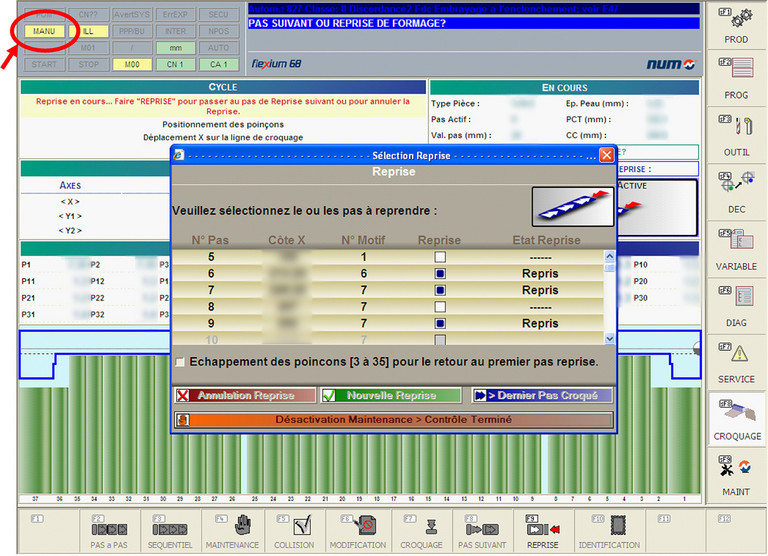Close the Sélection Reprise dialog
Image resolution: width=768 pixels, height=556 pixels.
(x=606, y=156)
